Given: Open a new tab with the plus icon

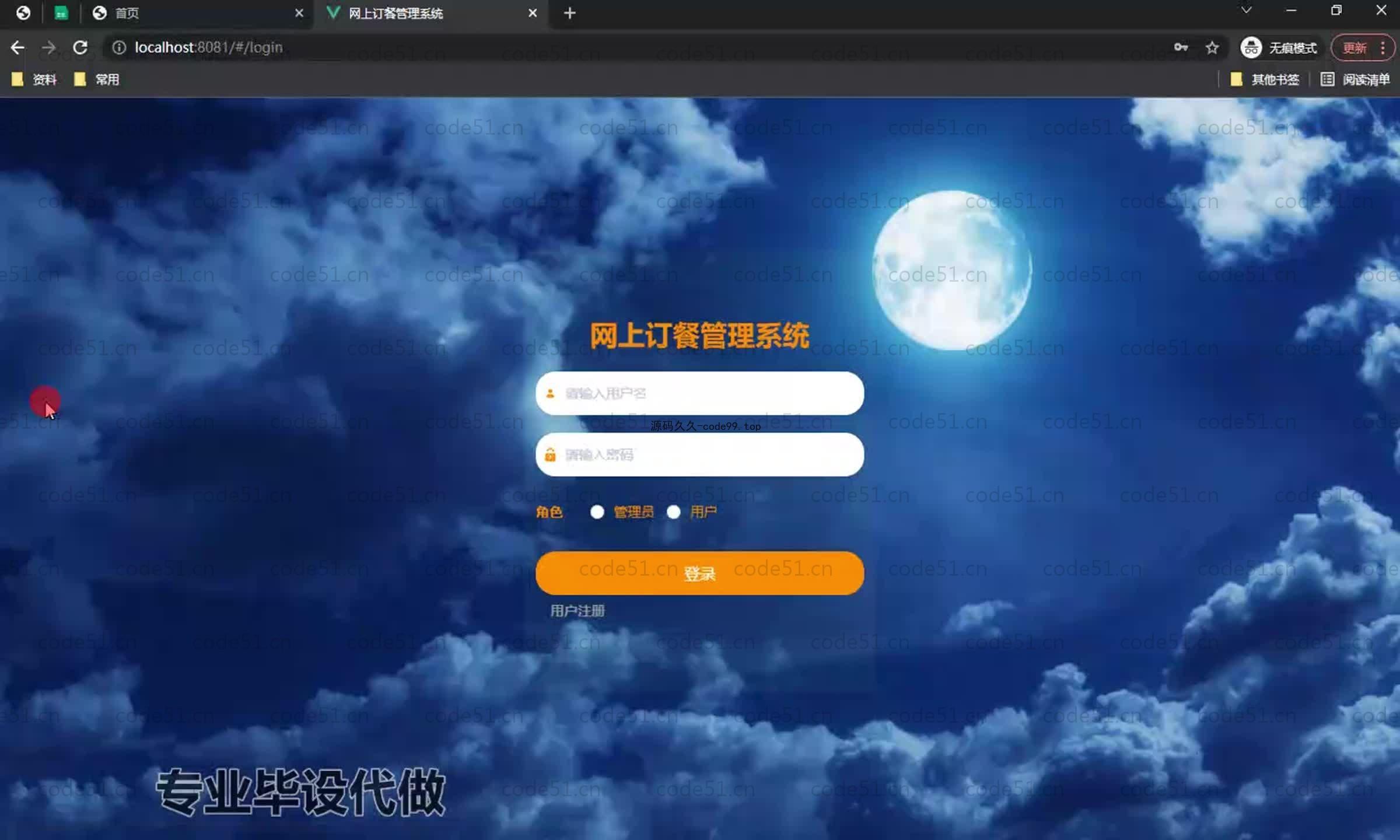Looking at the screenshot, I should [x=570, y=13].
